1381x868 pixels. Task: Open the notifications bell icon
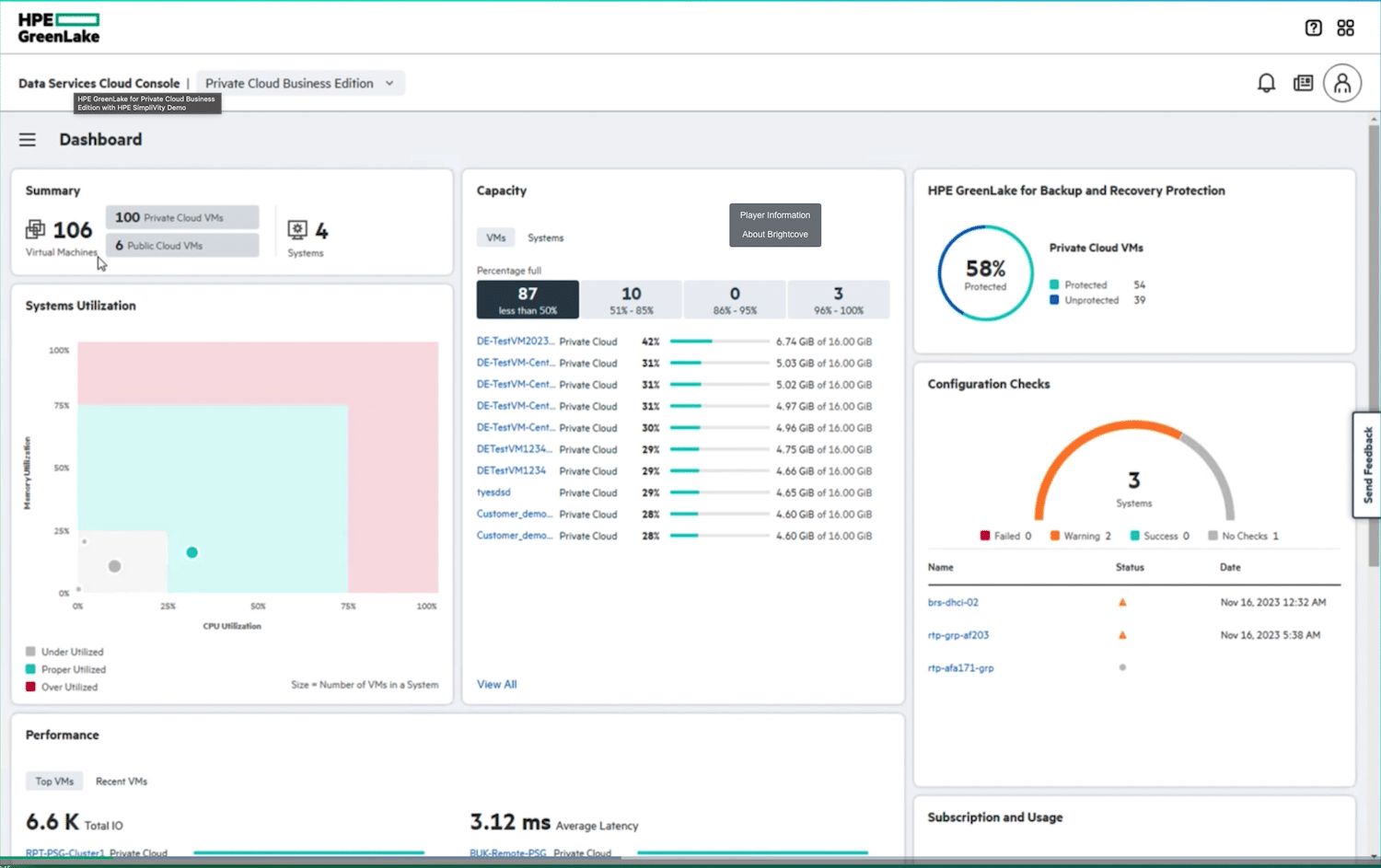(x=1267, y=84)
